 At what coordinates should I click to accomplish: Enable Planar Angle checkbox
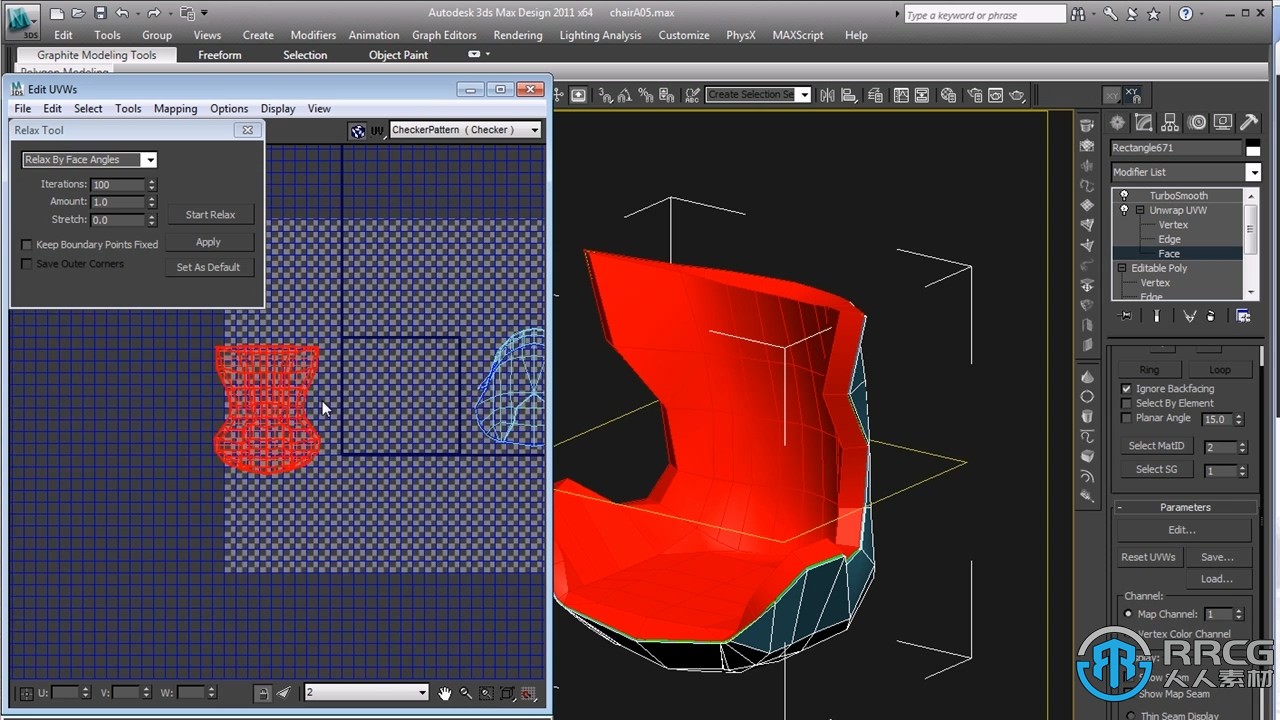1127,418
